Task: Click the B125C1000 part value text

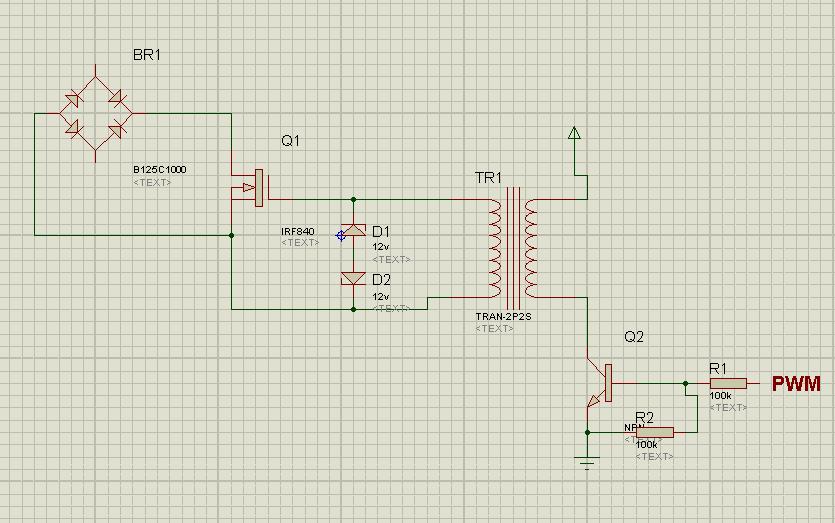Action: coord(159,170)
